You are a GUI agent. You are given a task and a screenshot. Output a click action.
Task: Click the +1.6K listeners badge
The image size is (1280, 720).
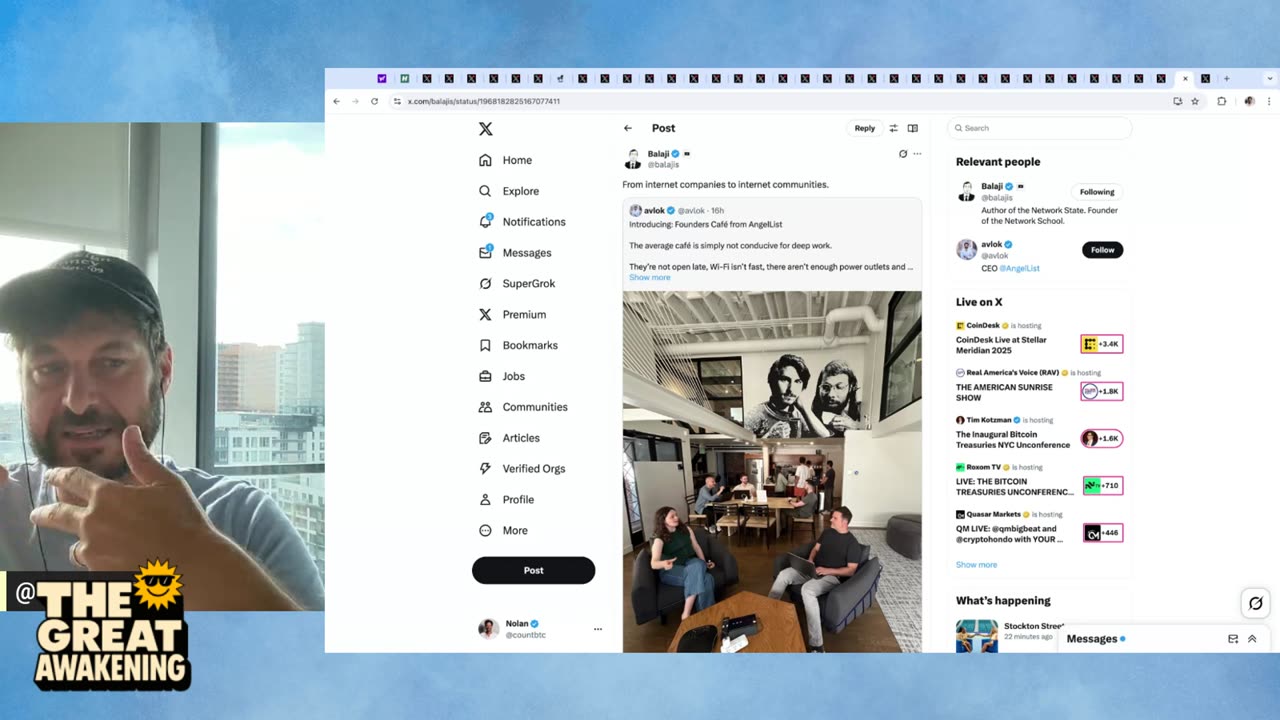[x=1102, y=438]
